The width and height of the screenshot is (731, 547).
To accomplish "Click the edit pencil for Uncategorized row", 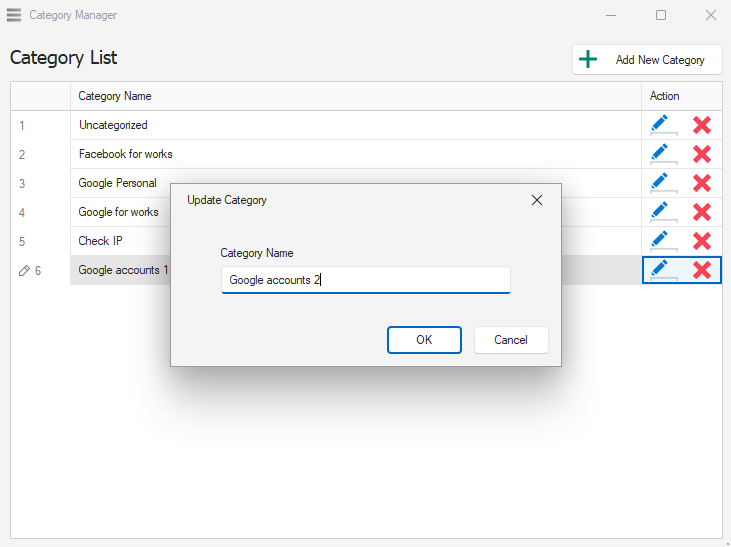I will pyautogui.click(x=660, y=125).
